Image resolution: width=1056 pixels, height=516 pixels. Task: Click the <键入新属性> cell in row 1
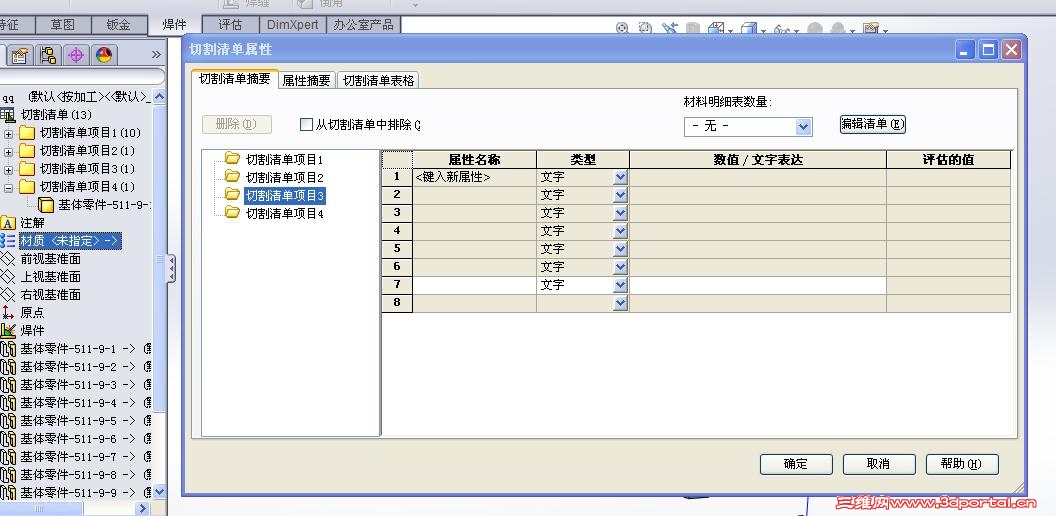coord(474,177)
